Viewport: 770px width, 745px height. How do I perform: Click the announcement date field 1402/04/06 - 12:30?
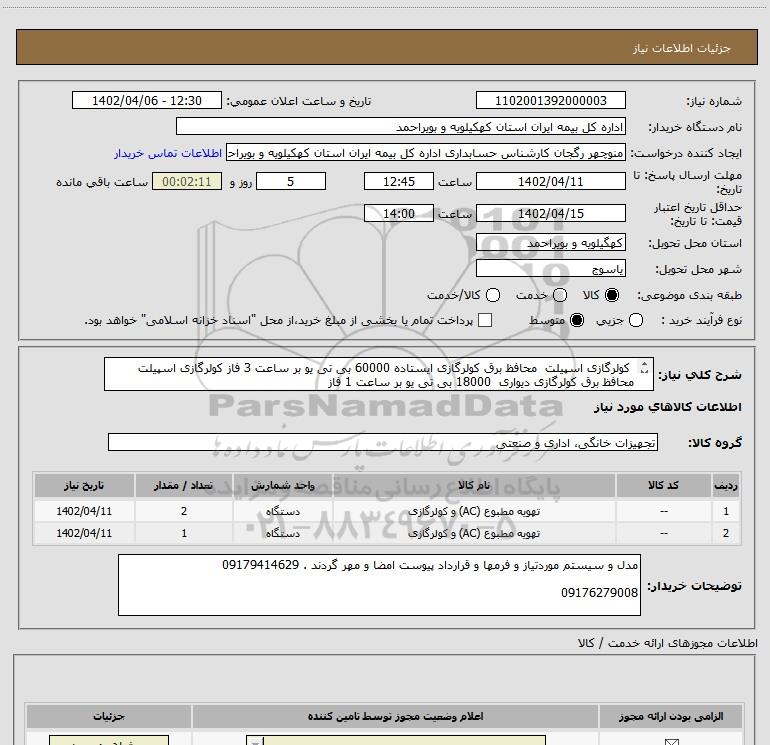coord(147,101)
